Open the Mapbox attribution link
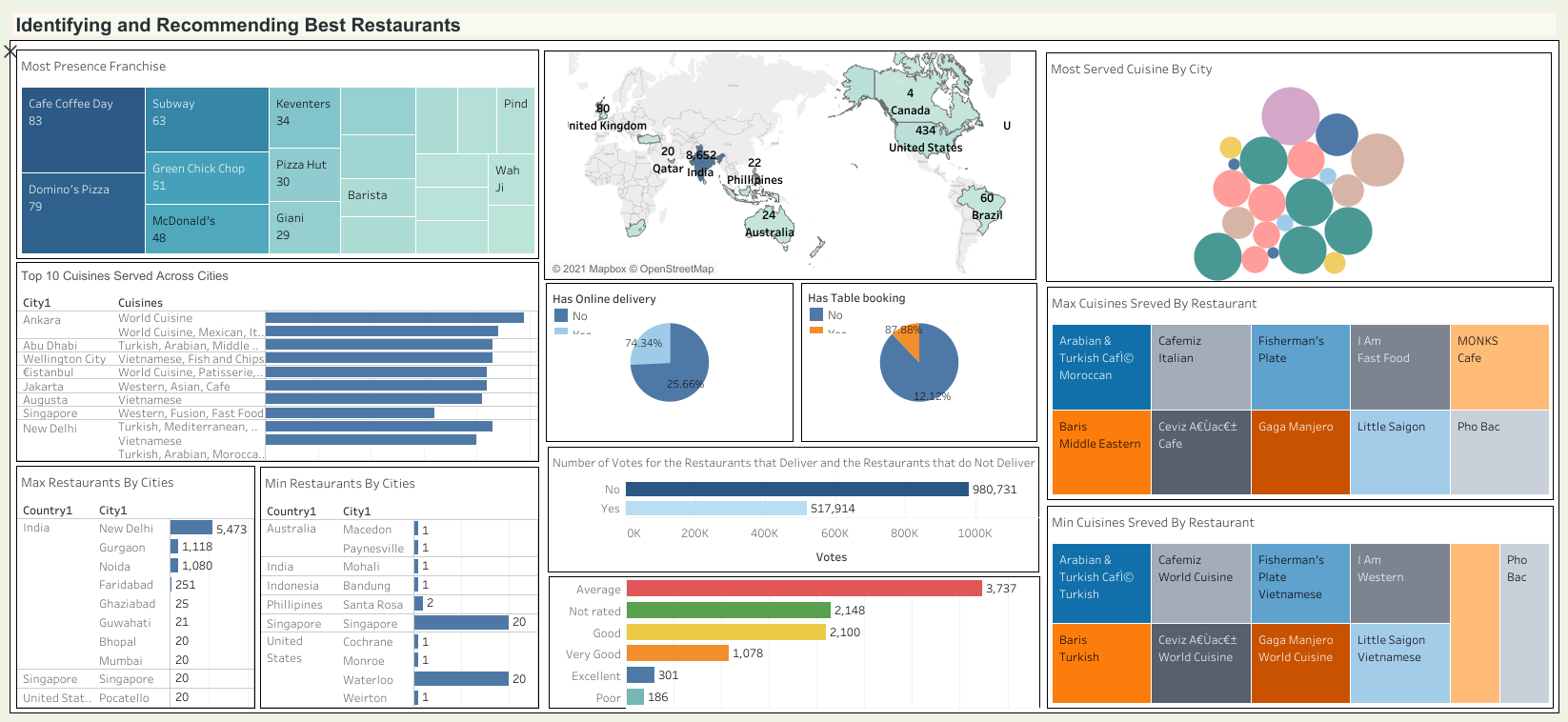Image resolution: width=1568 pixels, height=722 pixels. (596, 269)
